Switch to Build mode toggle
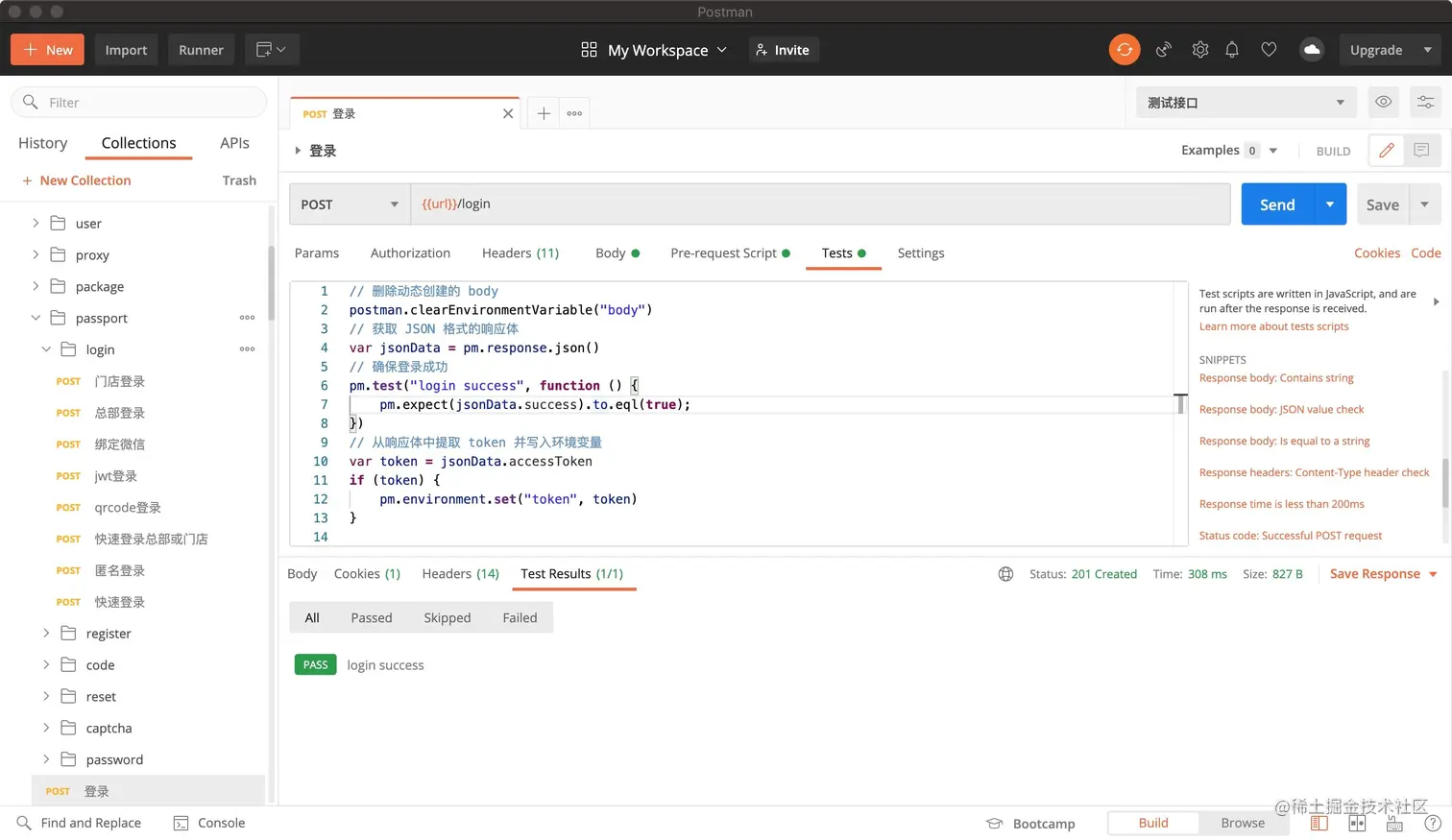The height and width of the screenshot is (840, 1452). (x=1153, y=823)
